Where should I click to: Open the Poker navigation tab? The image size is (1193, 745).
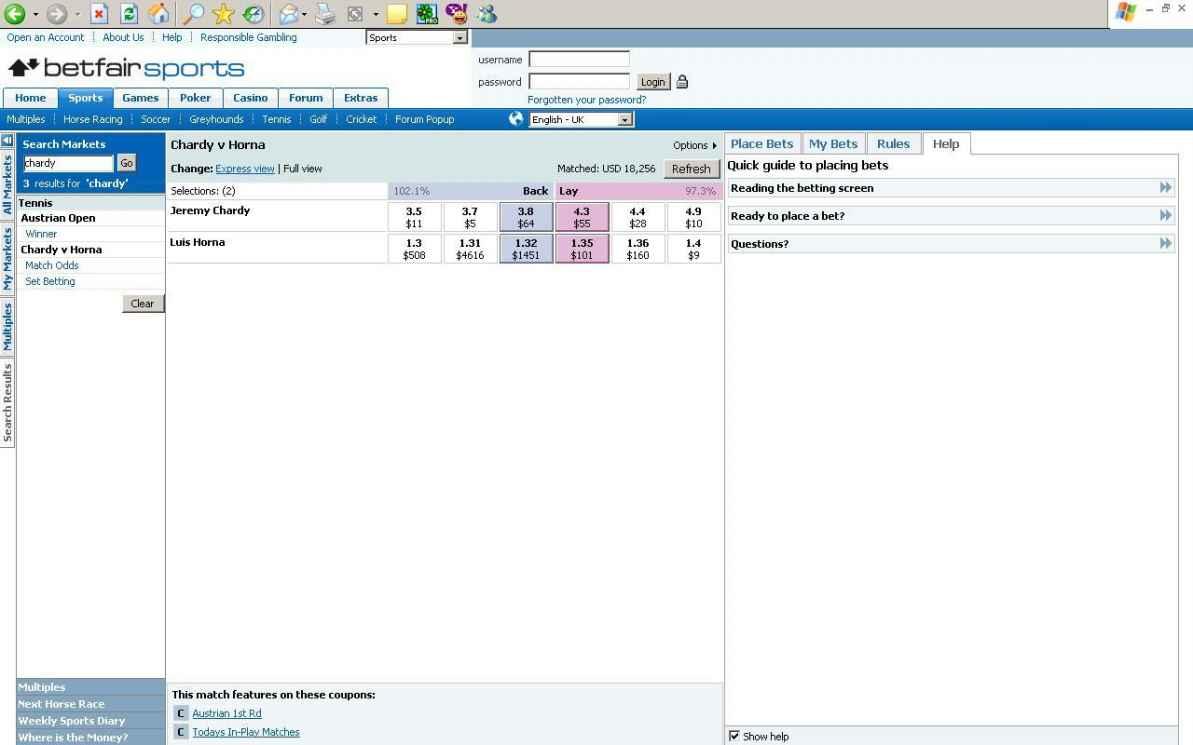point(195,98)
